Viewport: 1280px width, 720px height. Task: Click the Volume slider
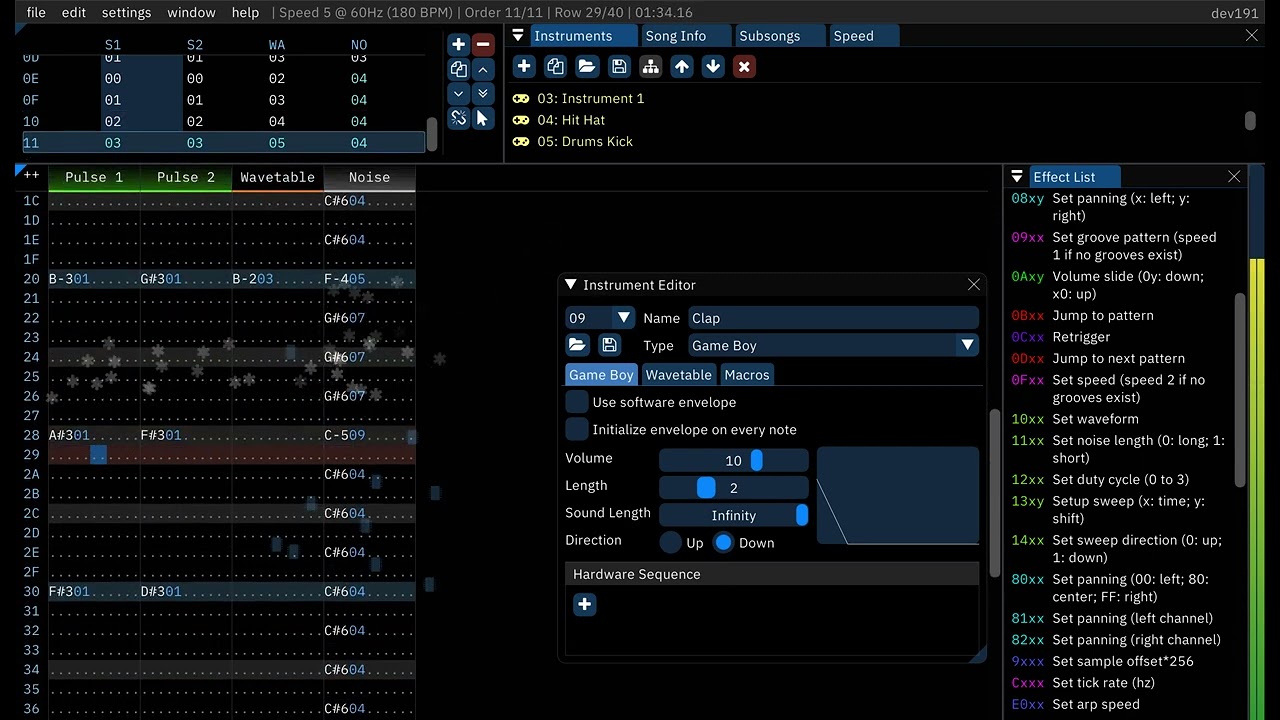[x=734, y=461]
